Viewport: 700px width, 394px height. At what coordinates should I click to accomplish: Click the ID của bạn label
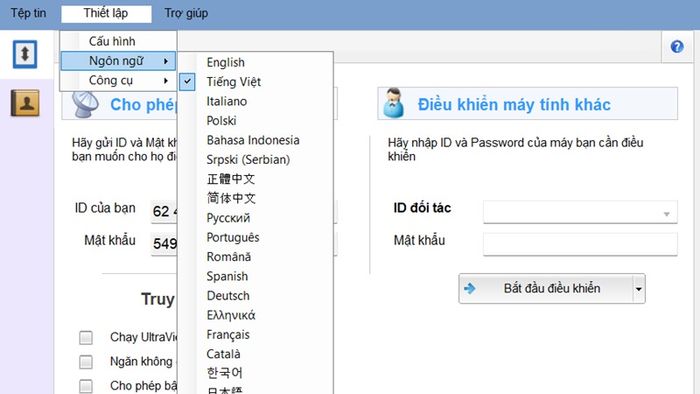(105, 208)
